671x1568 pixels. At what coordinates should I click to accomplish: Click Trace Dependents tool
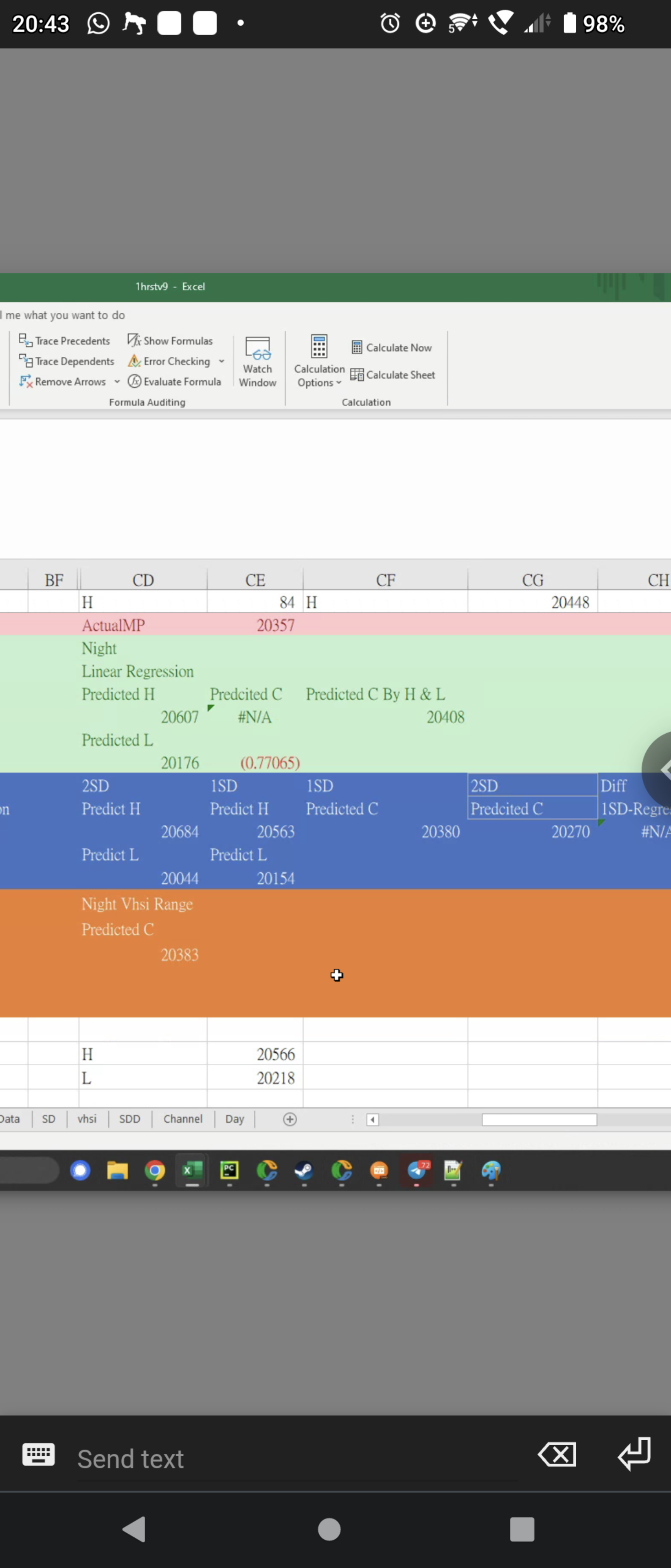pos(66,361)
